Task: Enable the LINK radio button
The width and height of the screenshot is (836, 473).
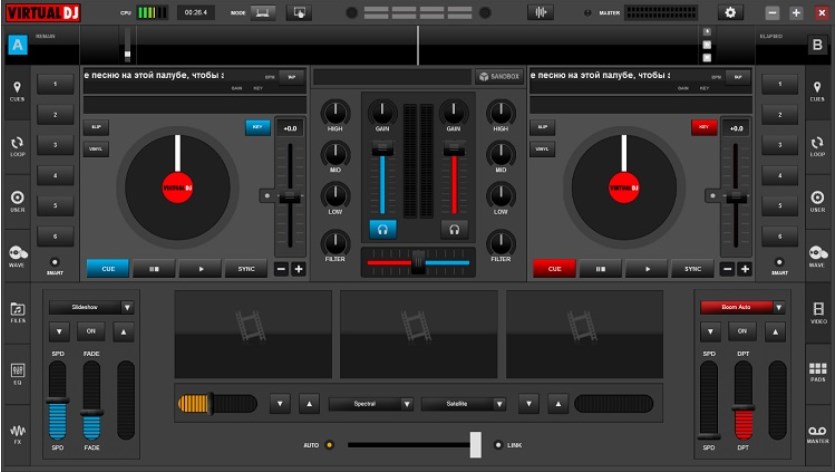Action: pos(499,445)
